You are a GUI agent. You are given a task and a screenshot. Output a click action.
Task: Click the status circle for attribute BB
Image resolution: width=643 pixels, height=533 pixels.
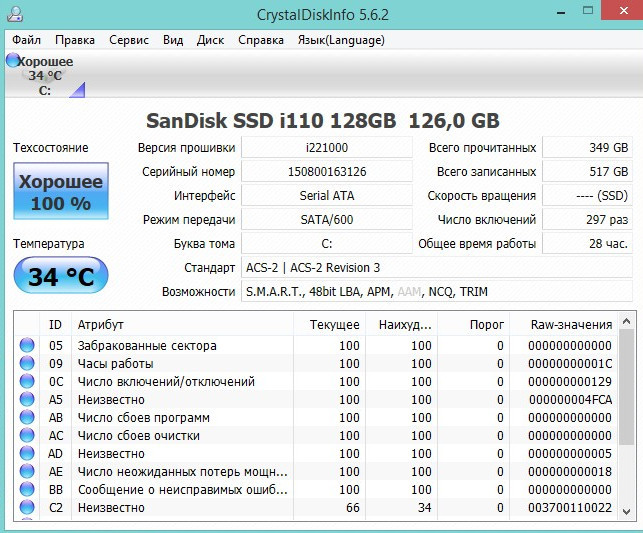click(27, 490)
